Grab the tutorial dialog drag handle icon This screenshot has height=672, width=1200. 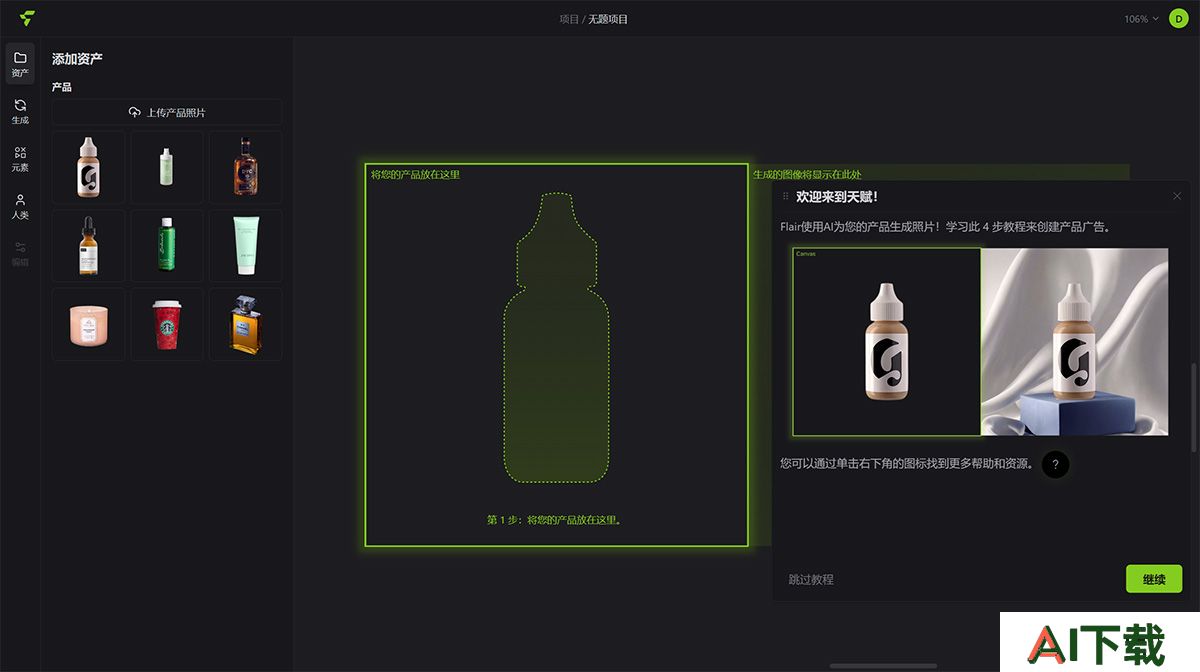pos(786,197)
